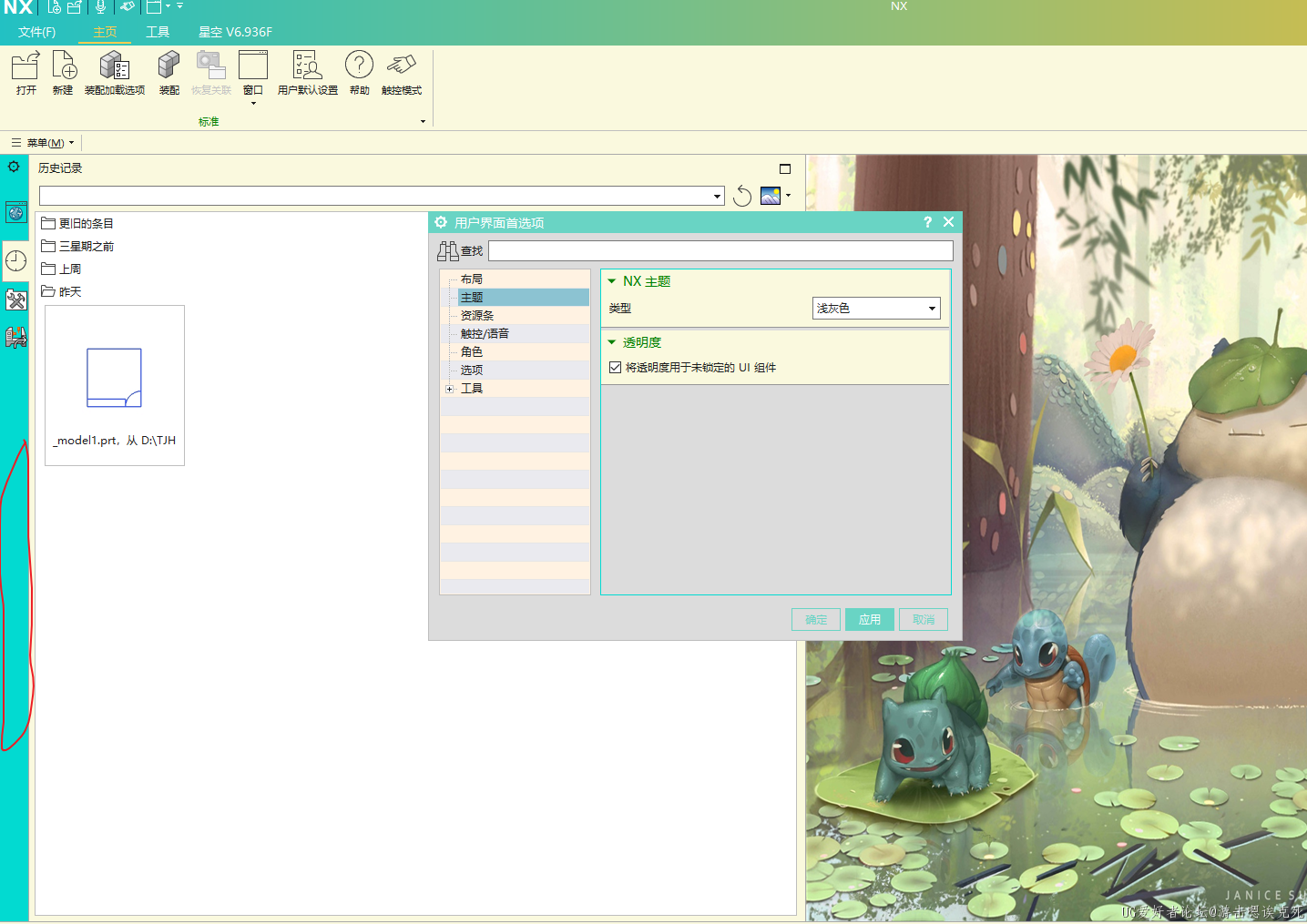Close the 用户界面首选项 dialog
The image size is (1307, 924).
tap(948, 222)
